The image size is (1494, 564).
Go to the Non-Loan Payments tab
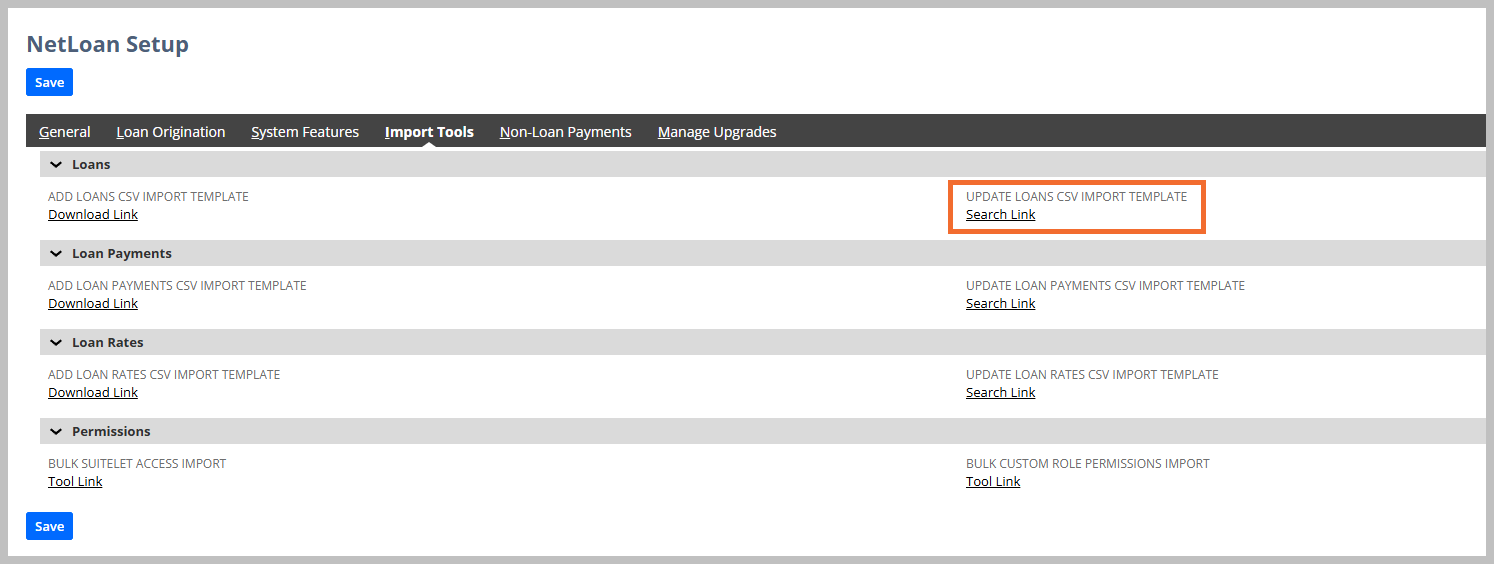click(x=566, y=132)
